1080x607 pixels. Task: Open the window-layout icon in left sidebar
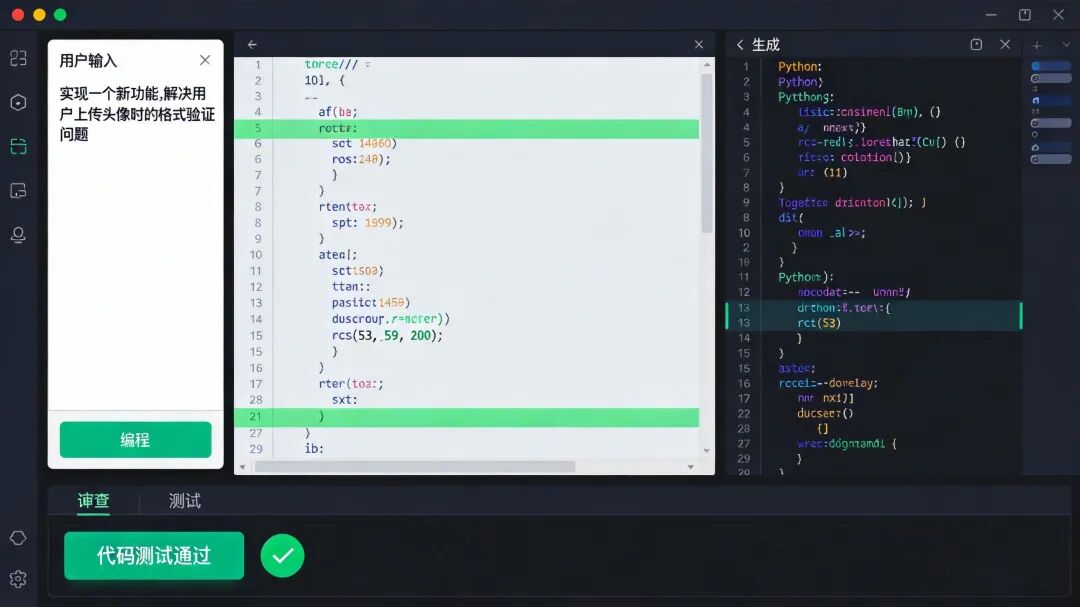(19, 191)
